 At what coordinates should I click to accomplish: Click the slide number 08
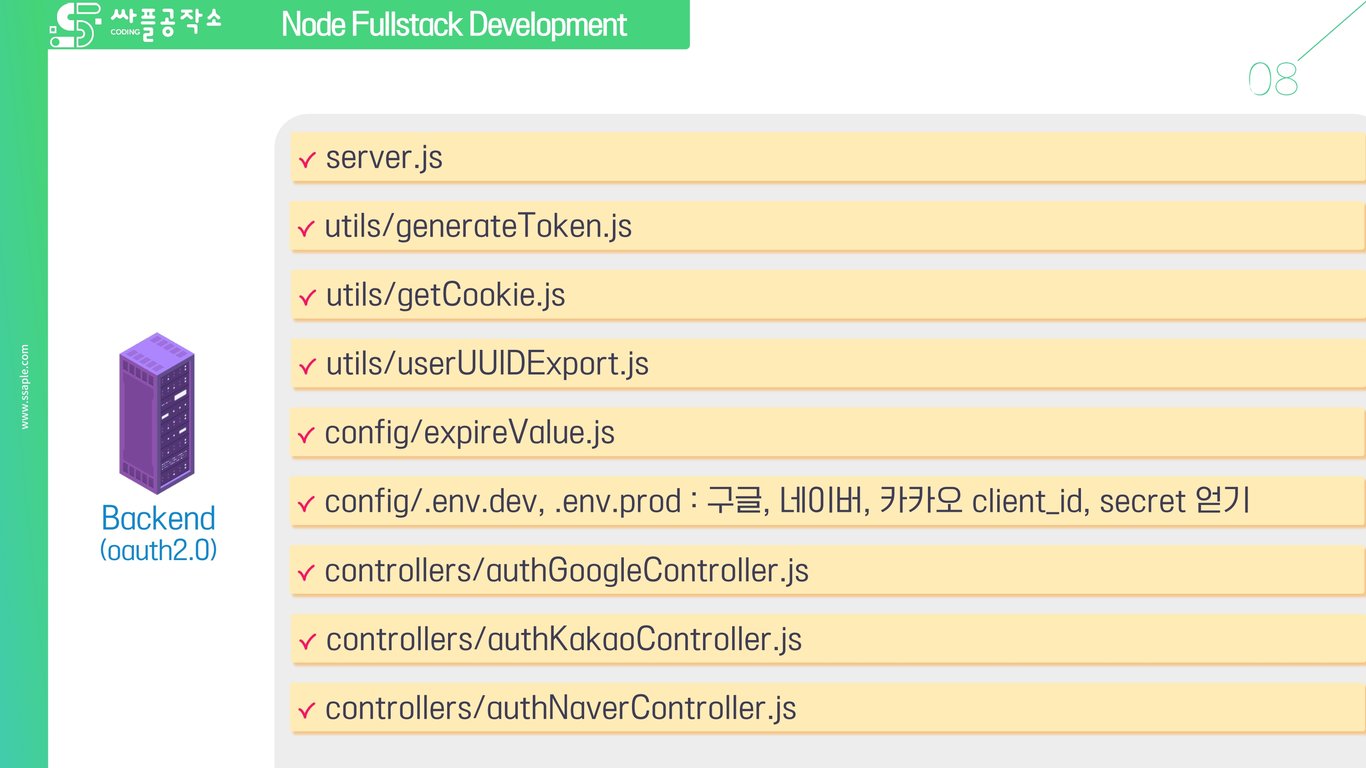[x=1273, y=79]
